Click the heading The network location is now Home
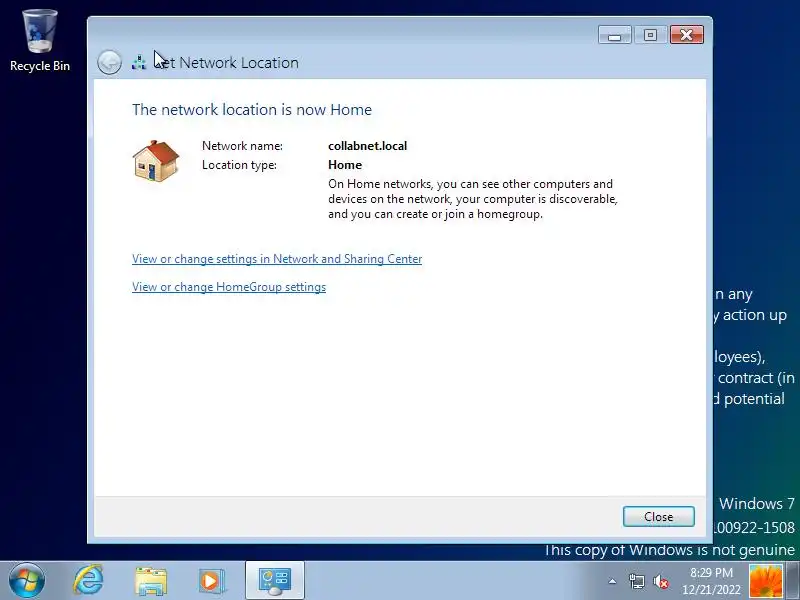The width and height of the screenshot is (800, 600). pyautogui.click(x=252, y=110)
